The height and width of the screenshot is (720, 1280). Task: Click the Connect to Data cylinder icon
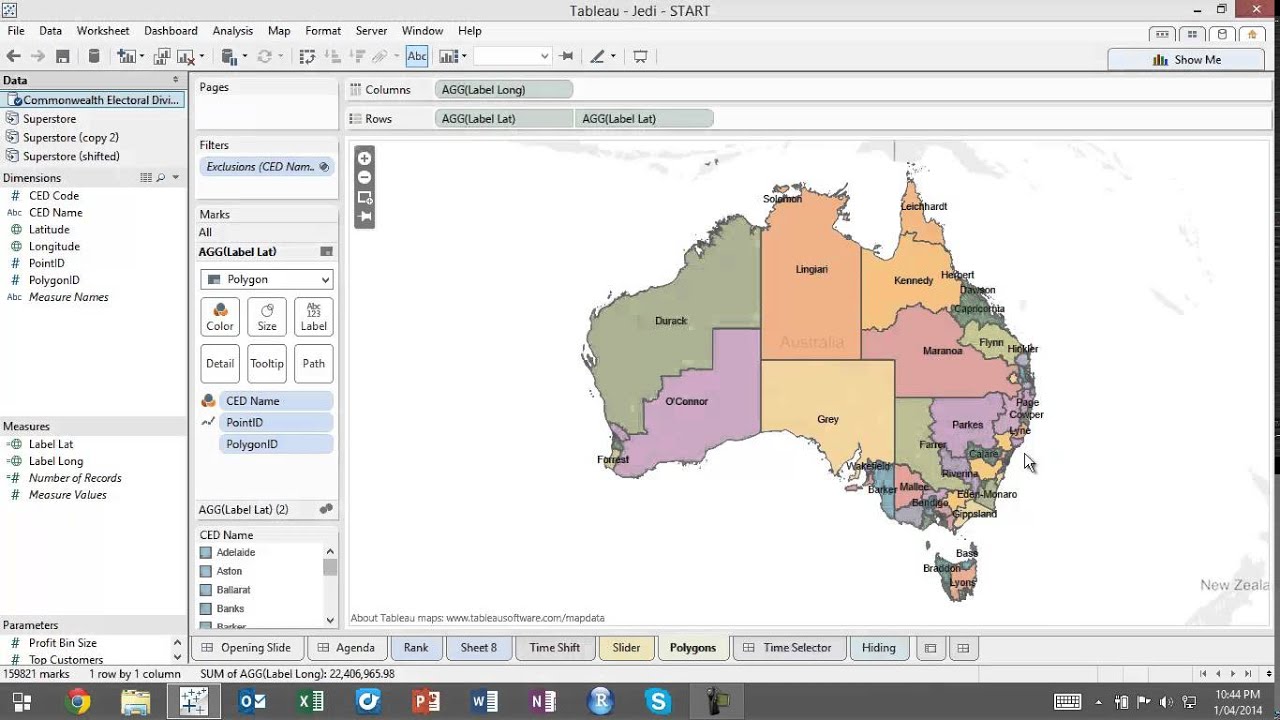coord(94,57)
